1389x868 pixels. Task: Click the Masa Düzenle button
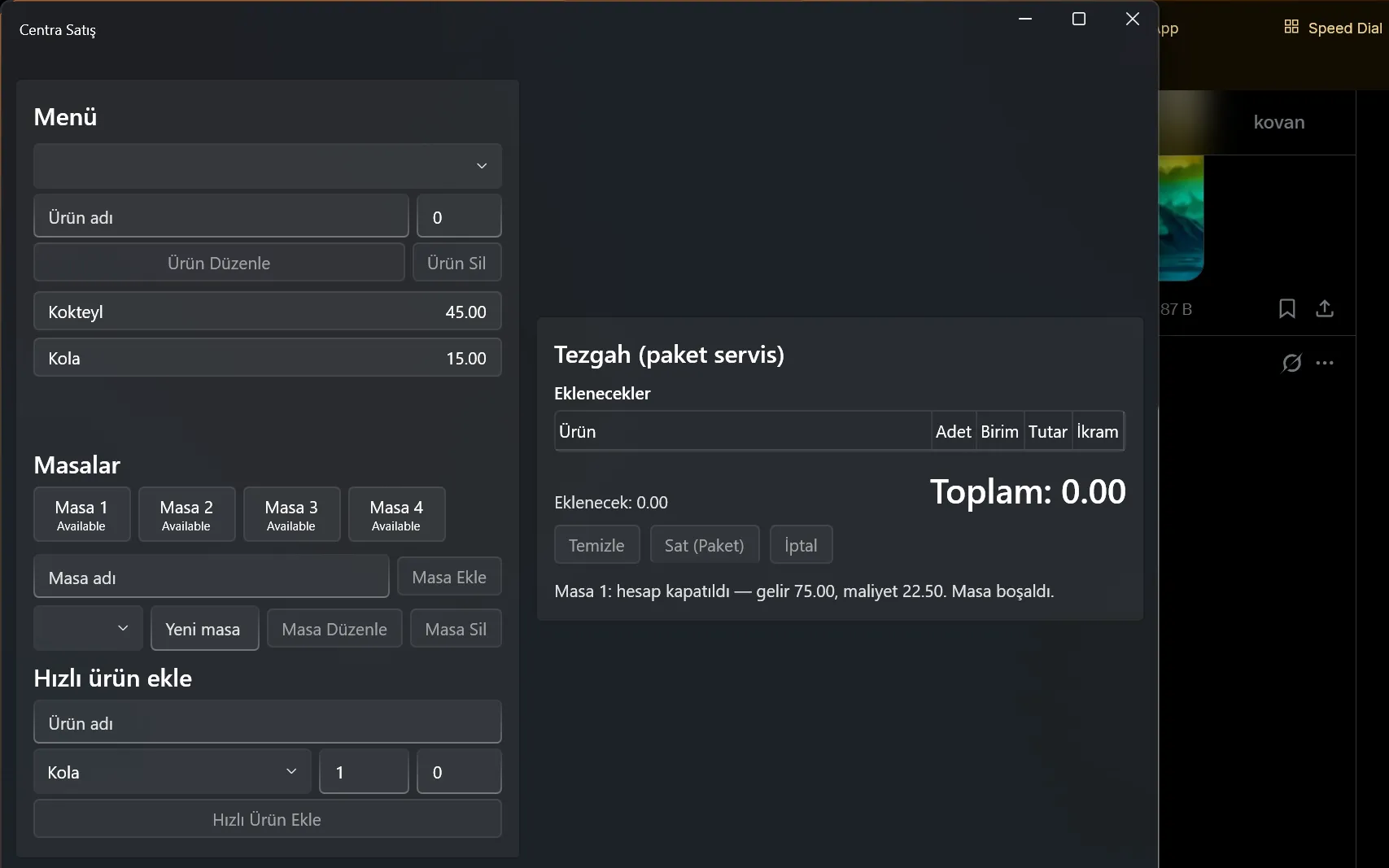pos(334,629)
